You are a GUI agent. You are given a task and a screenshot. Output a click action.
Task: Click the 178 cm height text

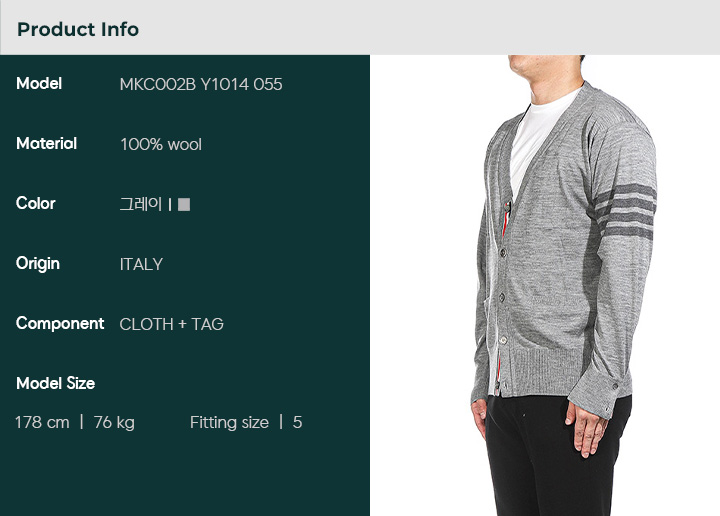coord(42,422)
